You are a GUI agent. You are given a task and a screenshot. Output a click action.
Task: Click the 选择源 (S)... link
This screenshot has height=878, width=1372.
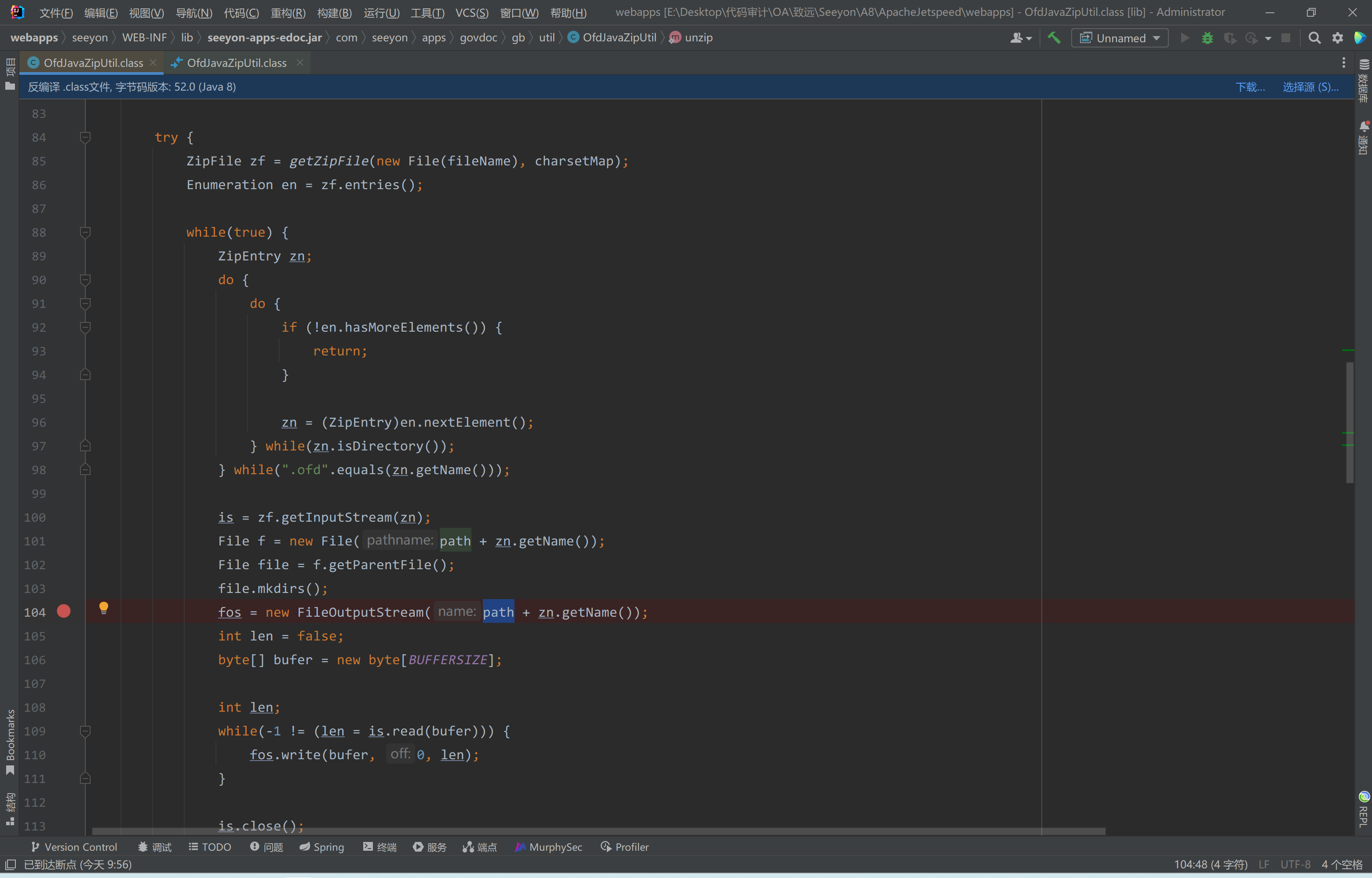point(1310,87)
